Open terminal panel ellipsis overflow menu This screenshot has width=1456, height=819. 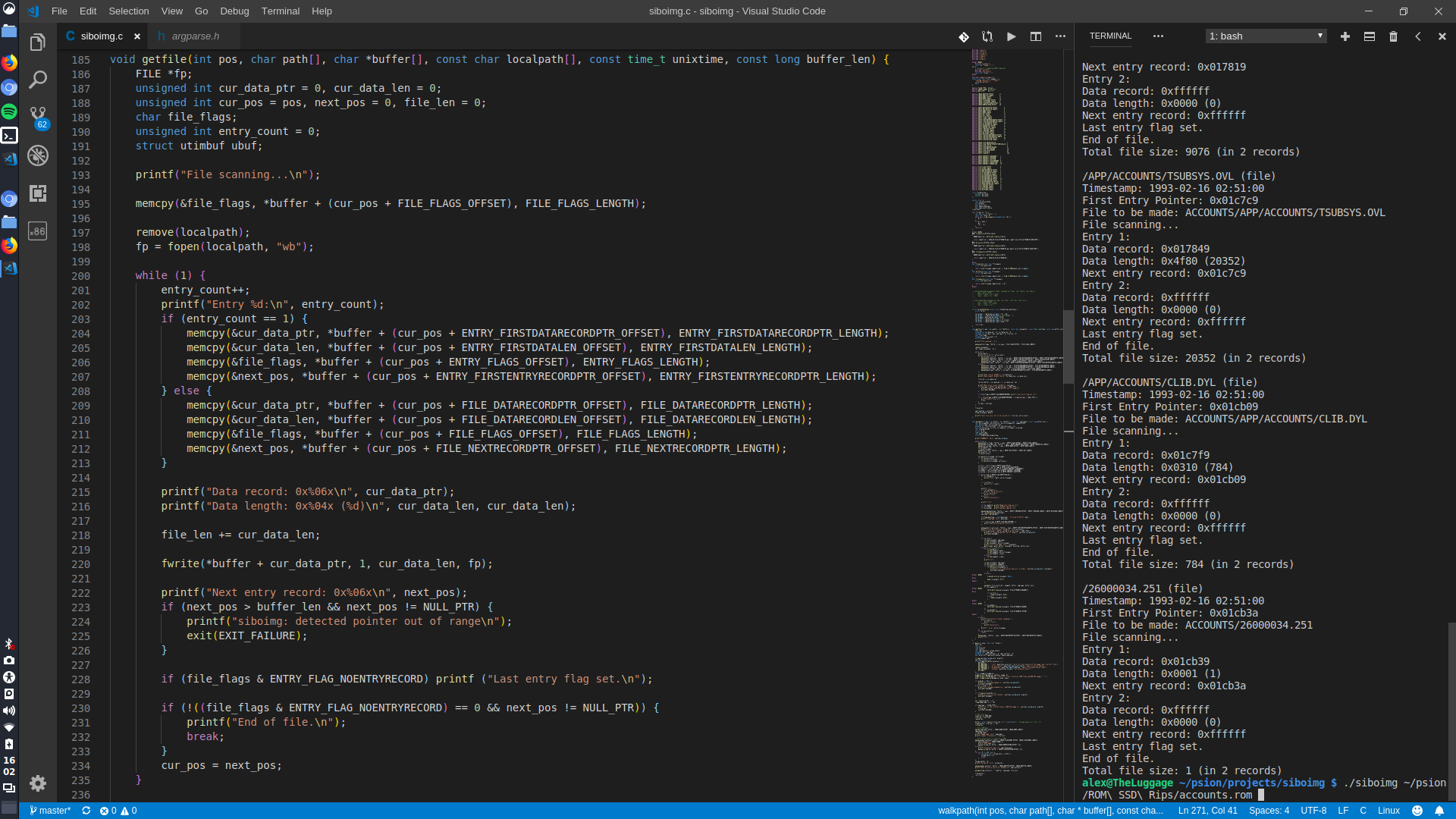(x=1157, y=36)
